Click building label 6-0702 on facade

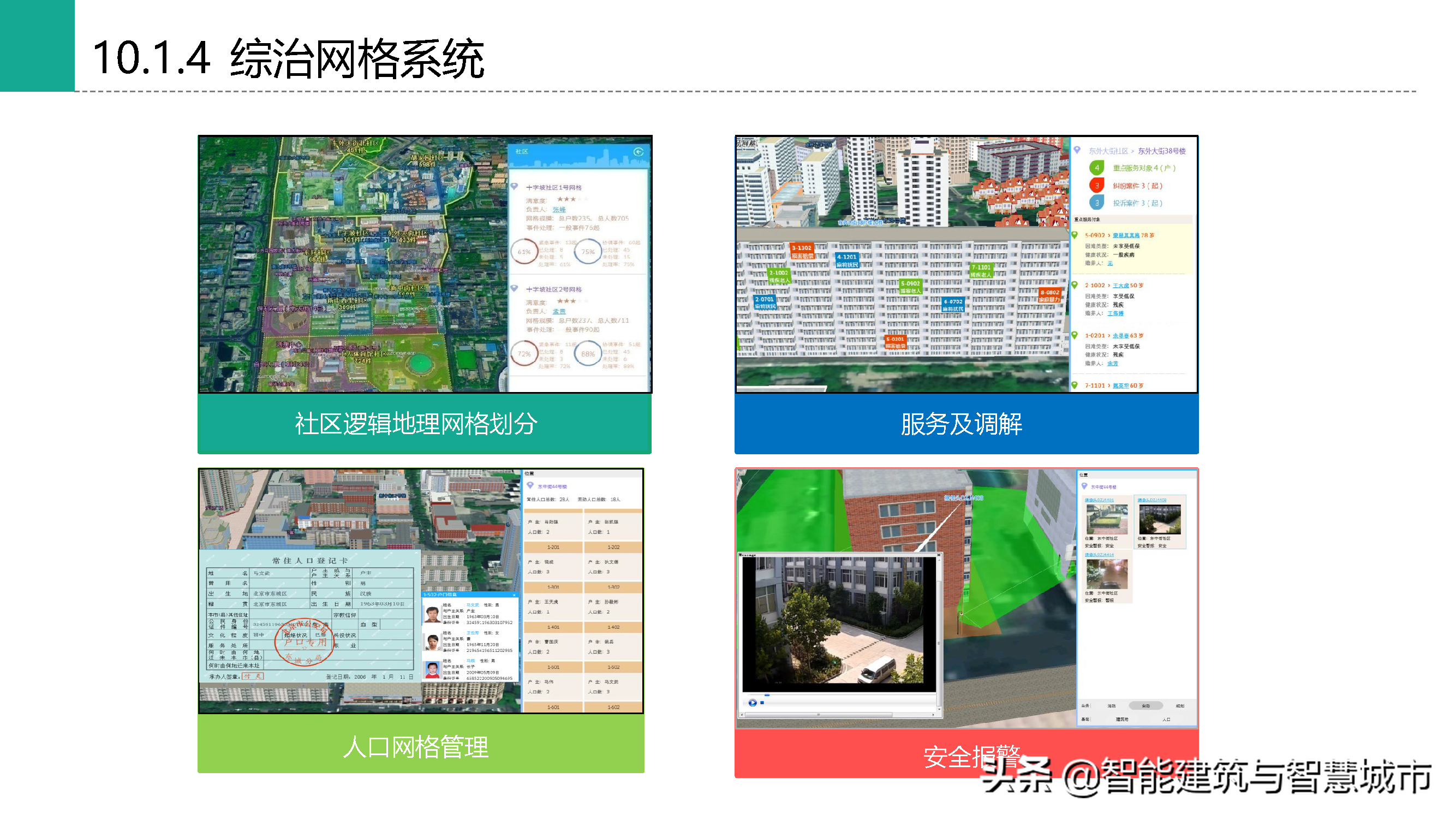tap(953, 305)
